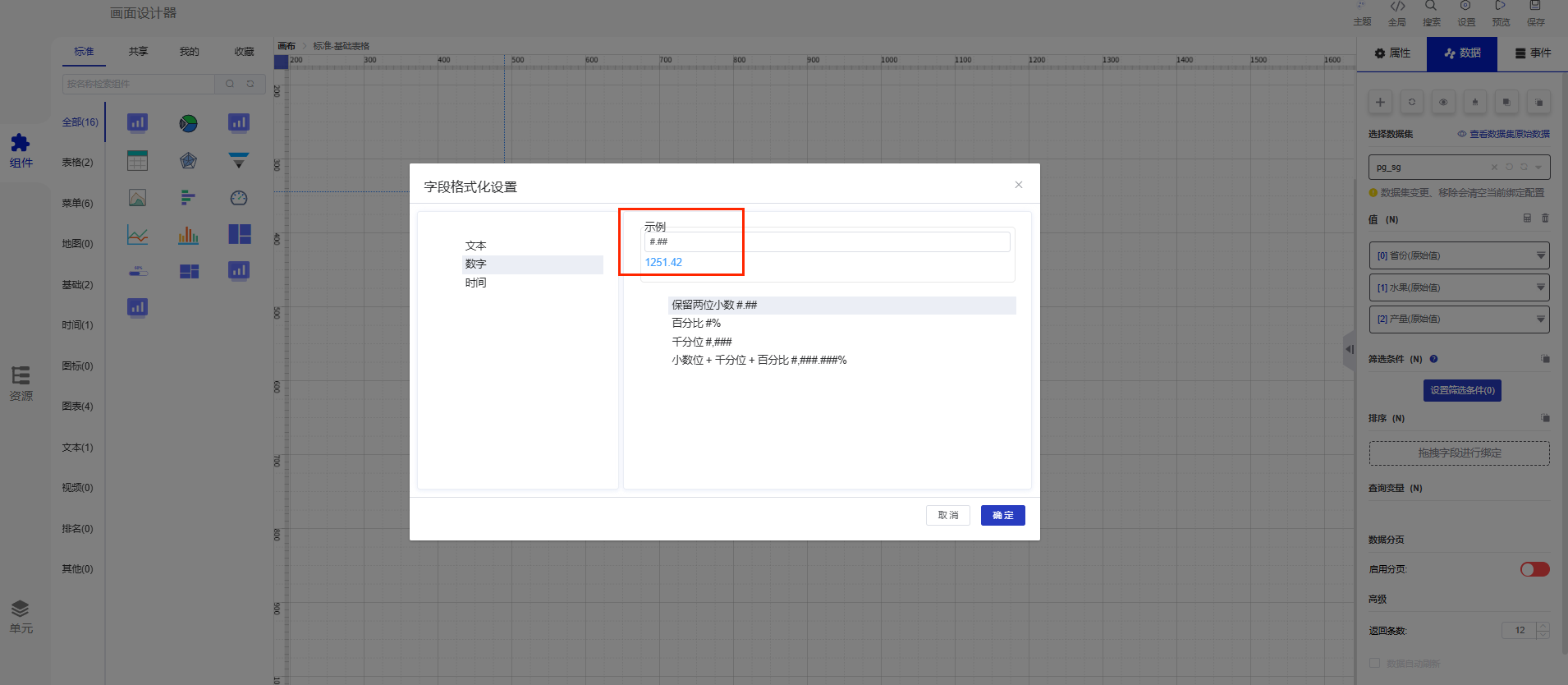
Task: Click the 拖拽字段进行绑定 drop zone
Action: click(x=1459, y=453)
